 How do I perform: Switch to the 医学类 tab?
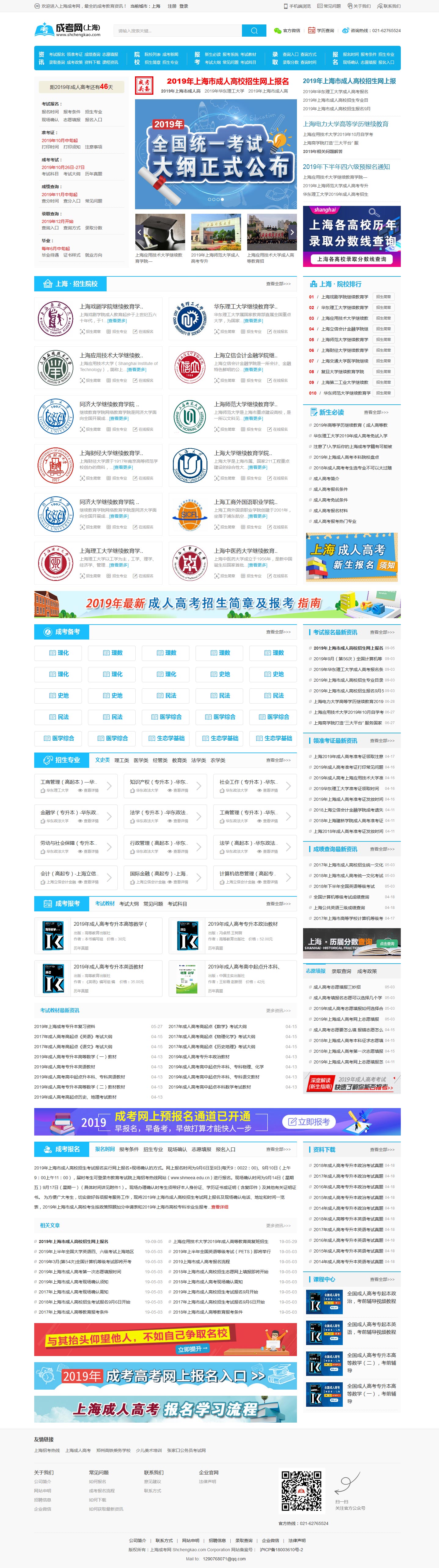click(141, 760)
